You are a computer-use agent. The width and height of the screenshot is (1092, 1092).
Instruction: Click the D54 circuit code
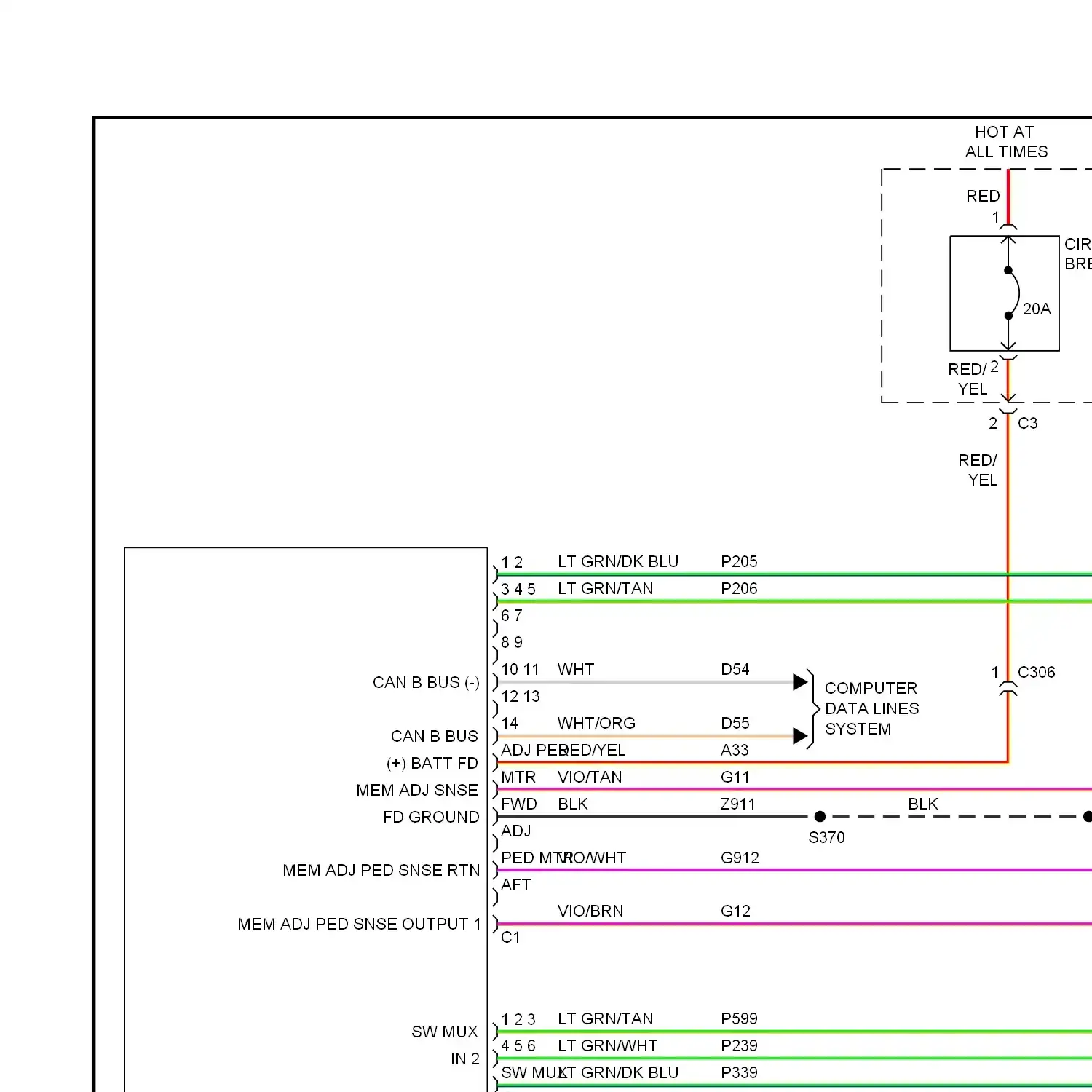click(x=735, y=669)
